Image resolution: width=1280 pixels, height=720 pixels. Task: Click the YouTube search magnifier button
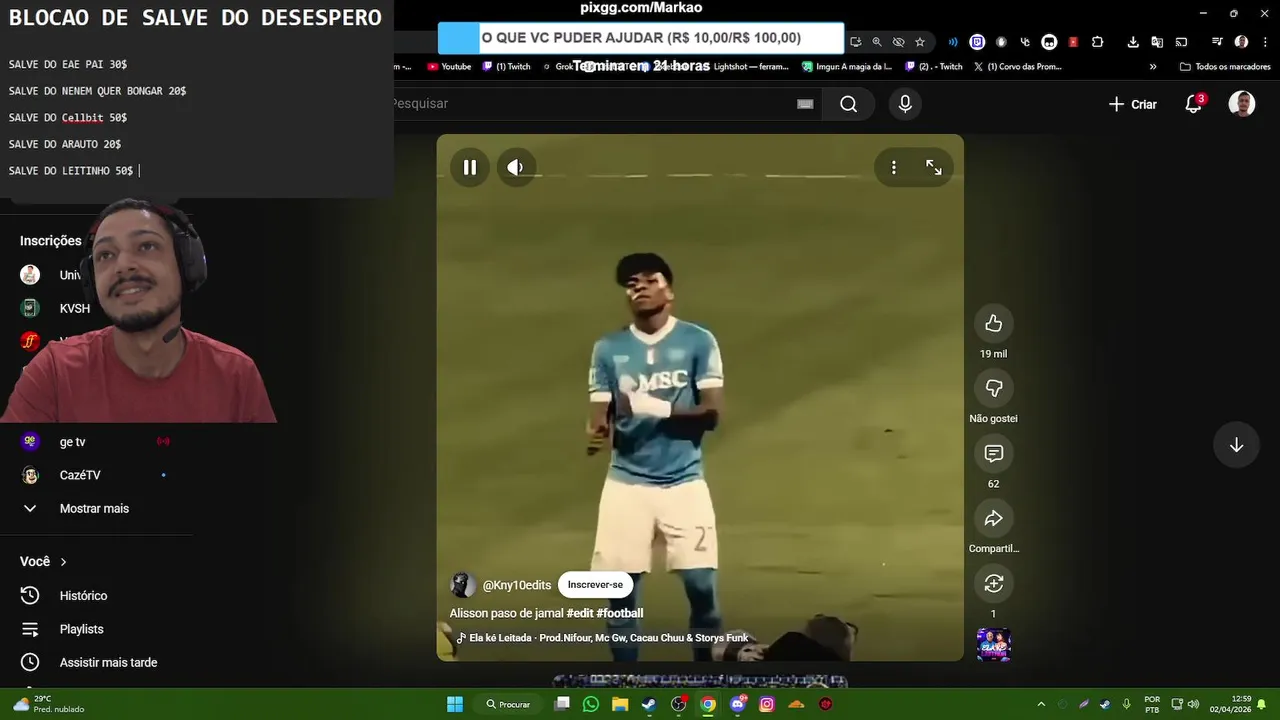coord(849,104)
